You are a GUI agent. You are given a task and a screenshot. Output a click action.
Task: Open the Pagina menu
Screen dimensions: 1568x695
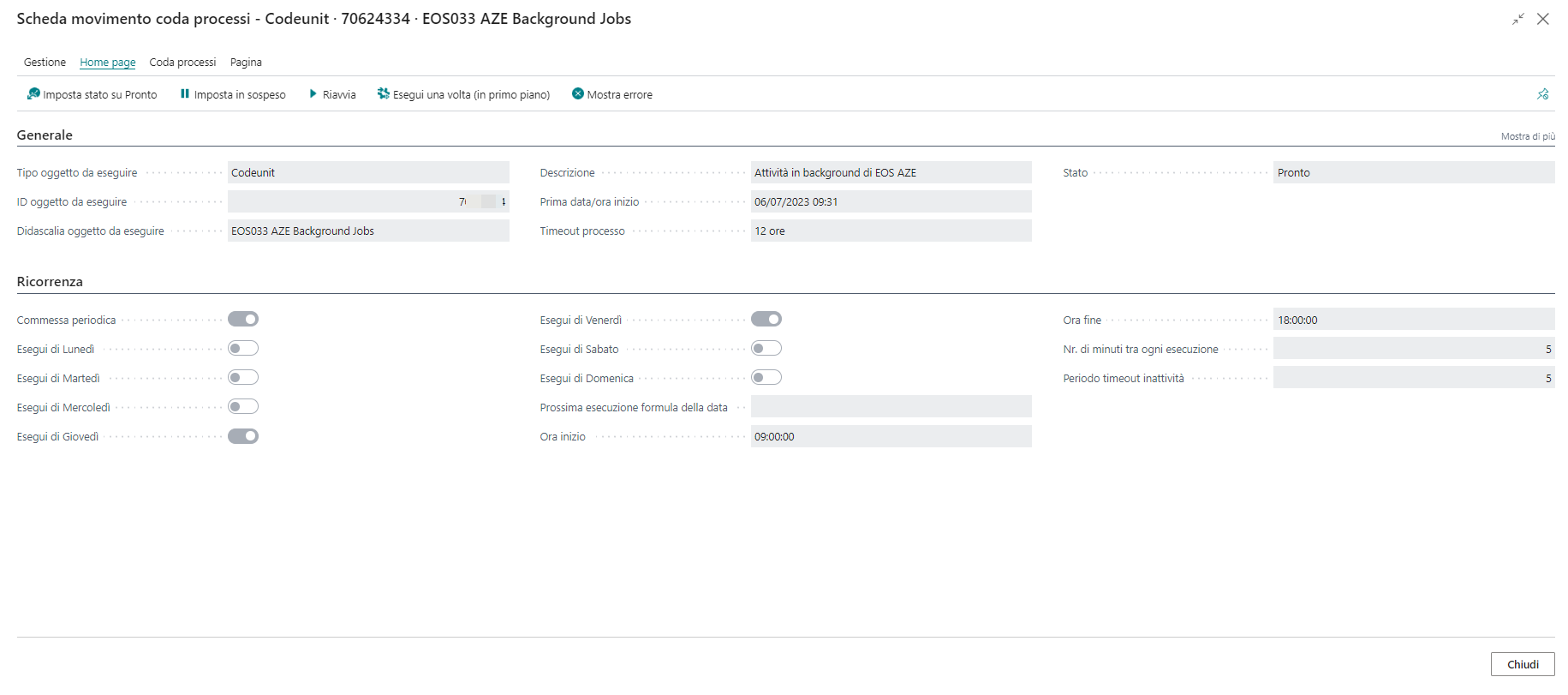click(246, 63)
